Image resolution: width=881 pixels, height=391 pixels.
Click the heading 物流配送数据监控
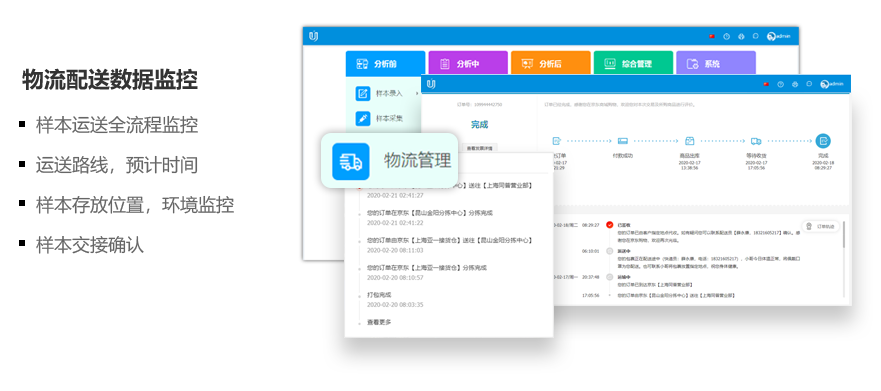110,79
